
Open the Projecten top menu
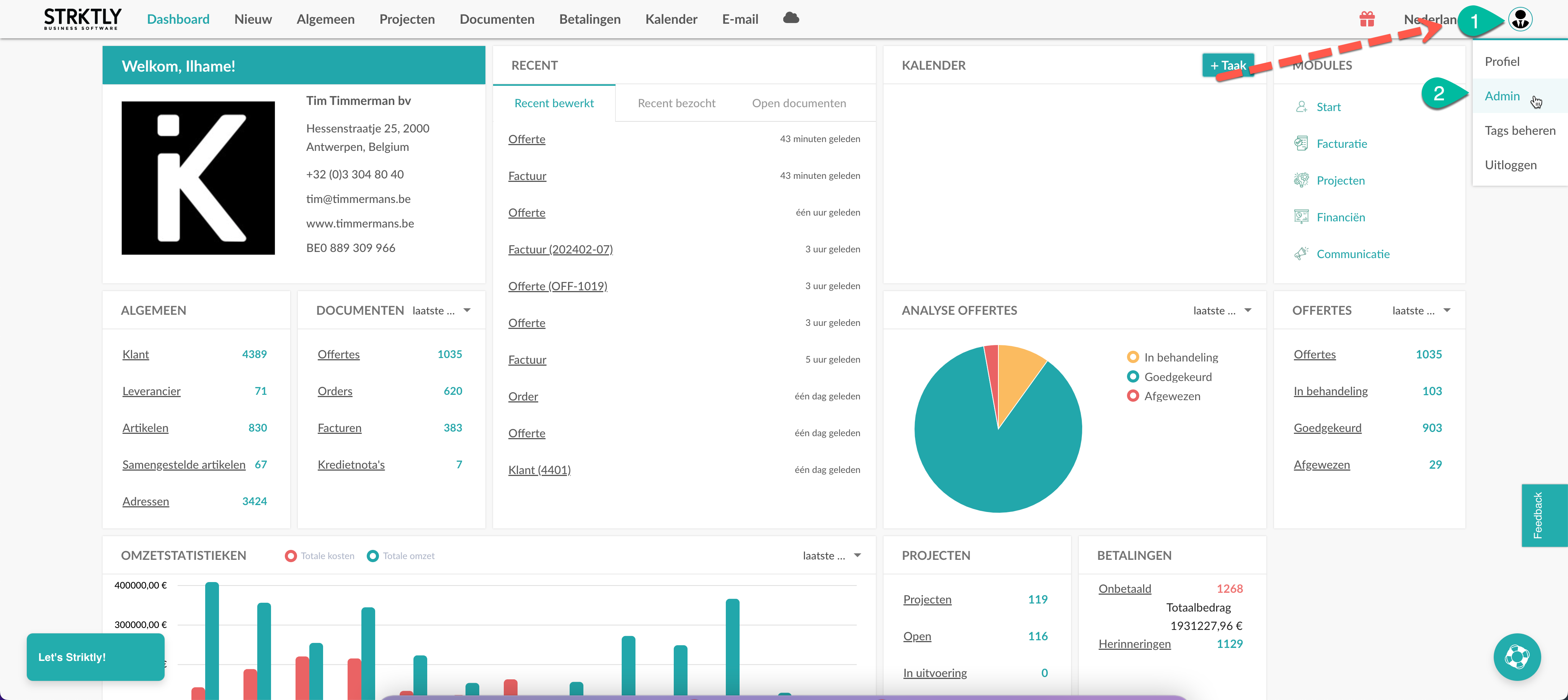tap(407, 19)
